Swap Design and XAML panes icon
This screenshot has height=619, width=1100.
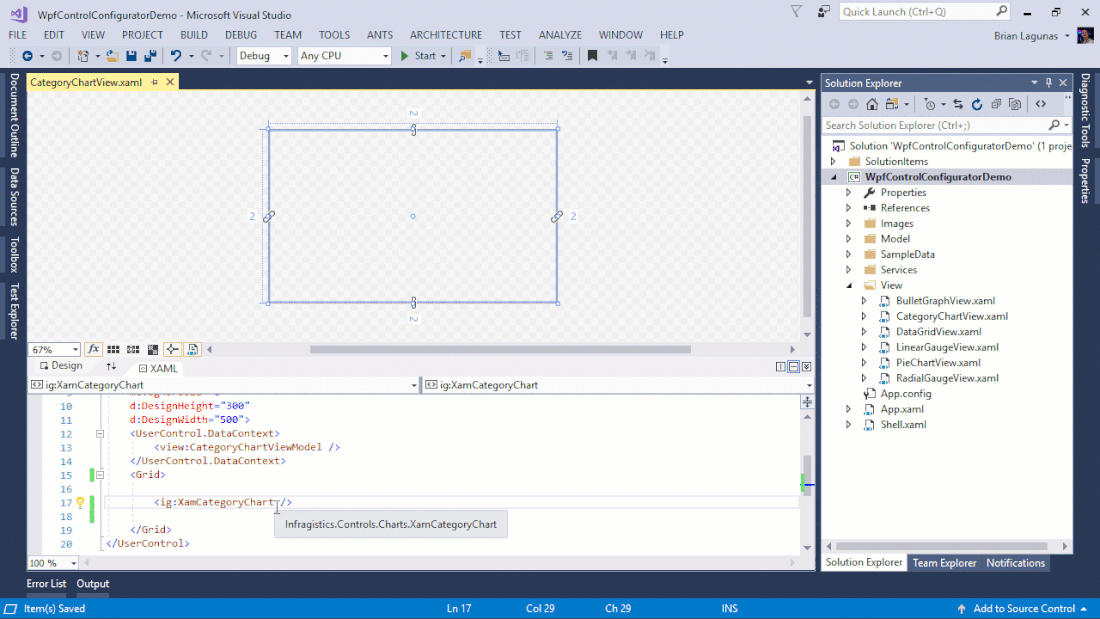[111, 366]
